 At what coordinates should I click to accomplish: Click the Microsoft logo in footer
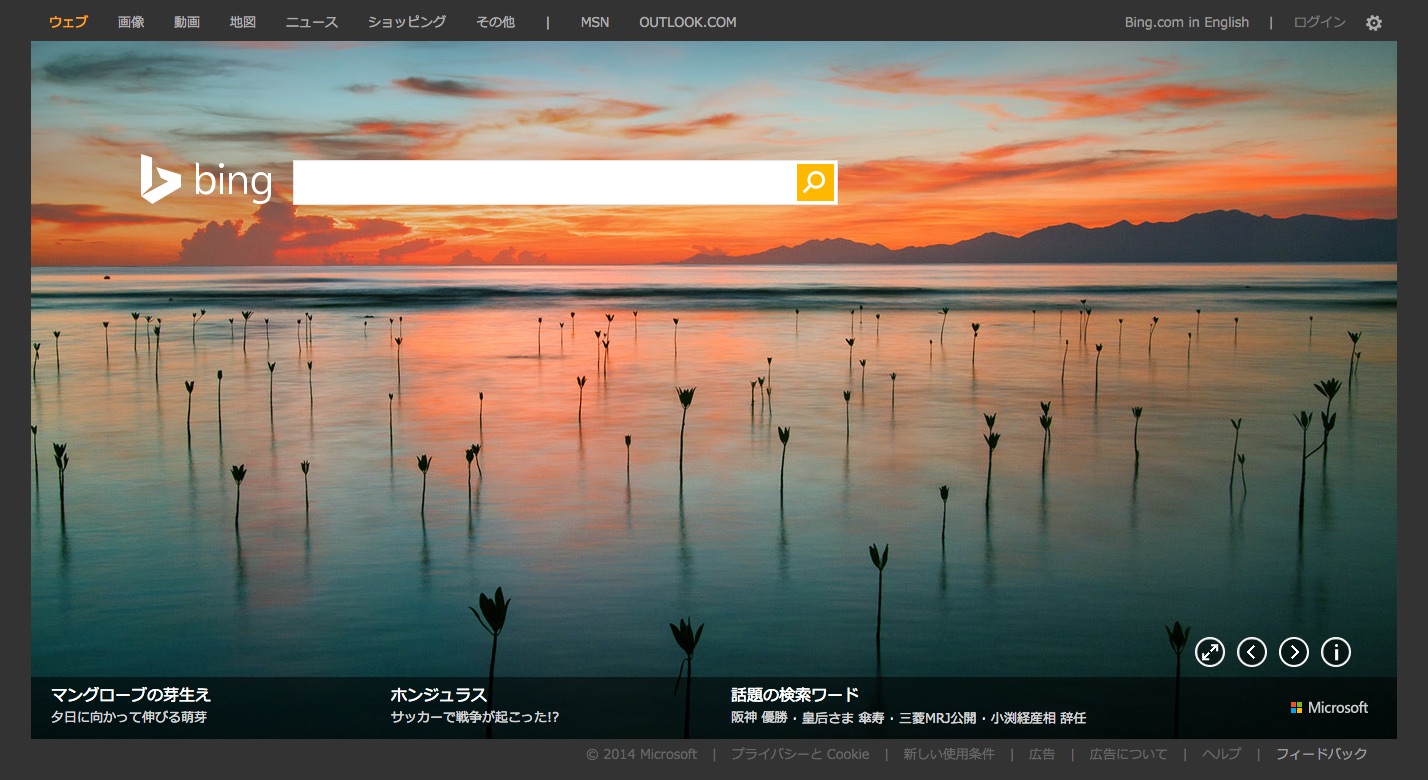[1329, 707]
